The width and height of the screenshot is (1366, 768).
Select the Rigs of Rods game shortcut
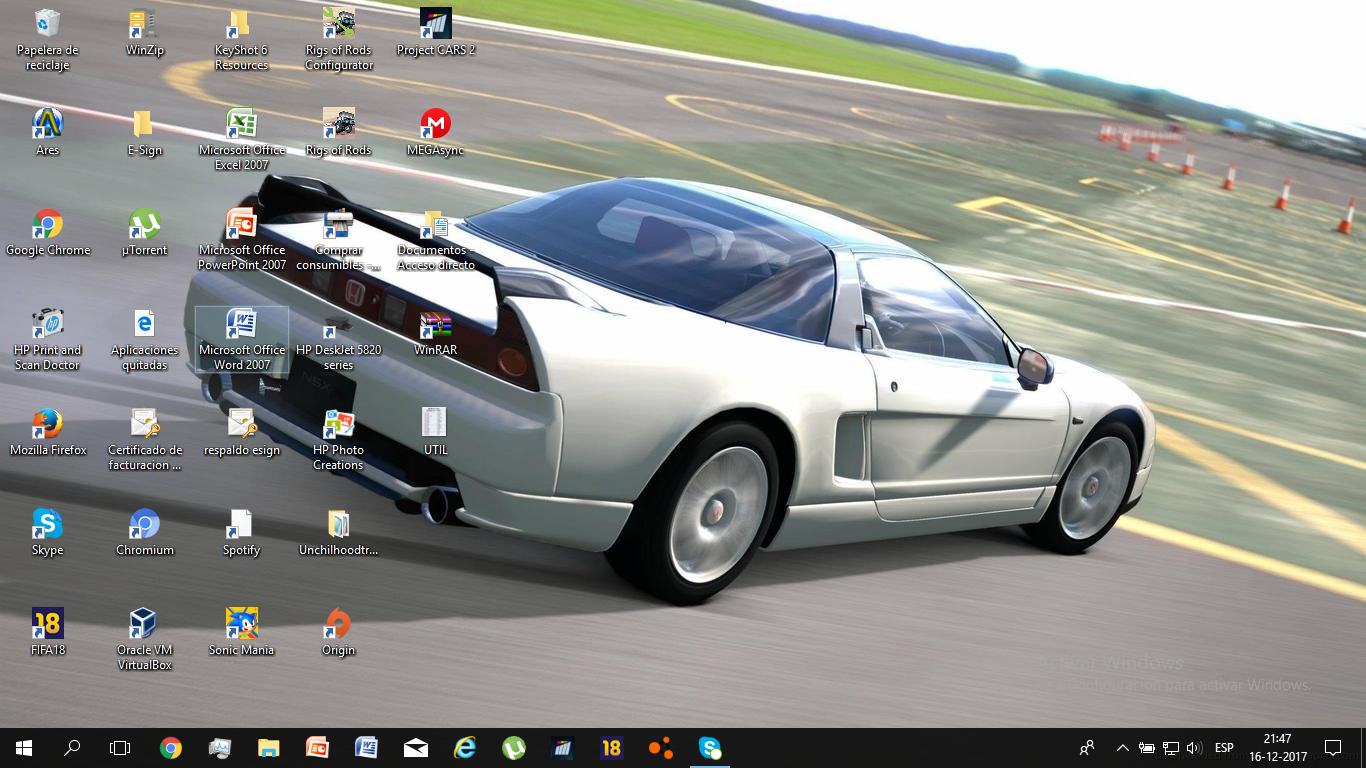[338, 131]
